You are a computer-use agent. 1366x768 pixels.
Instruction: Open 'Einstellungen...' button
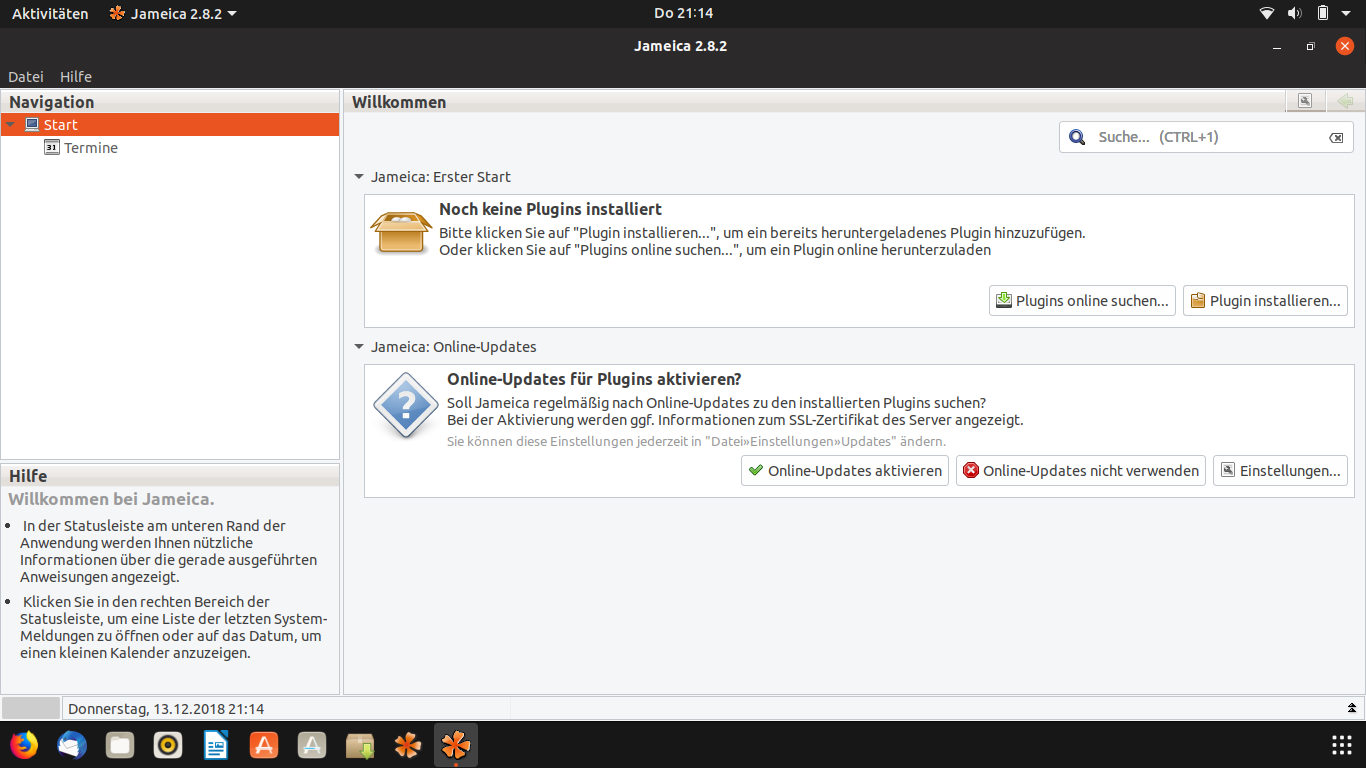[1280, 471]
